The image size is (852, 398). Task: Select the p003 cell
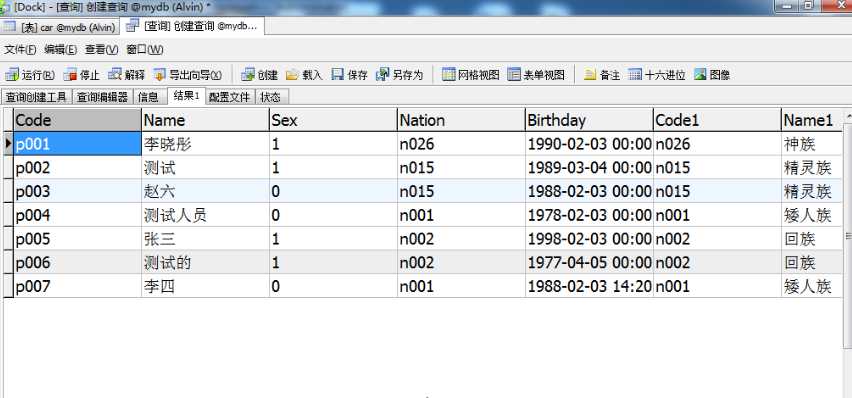pyautogui.click(x=77, y=191)
